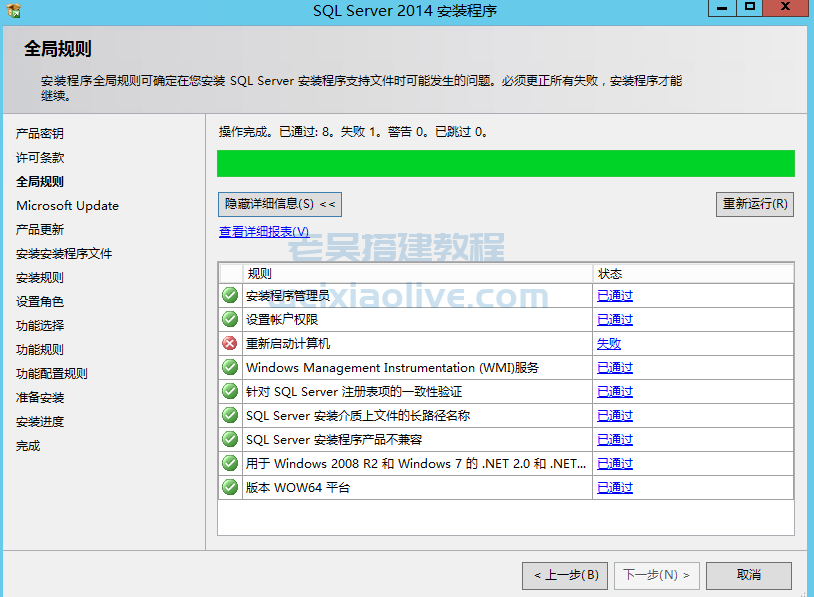Click the check icon for the WMI服务 rule
Screen dimensions: 814x597
(x=230, y=367)
